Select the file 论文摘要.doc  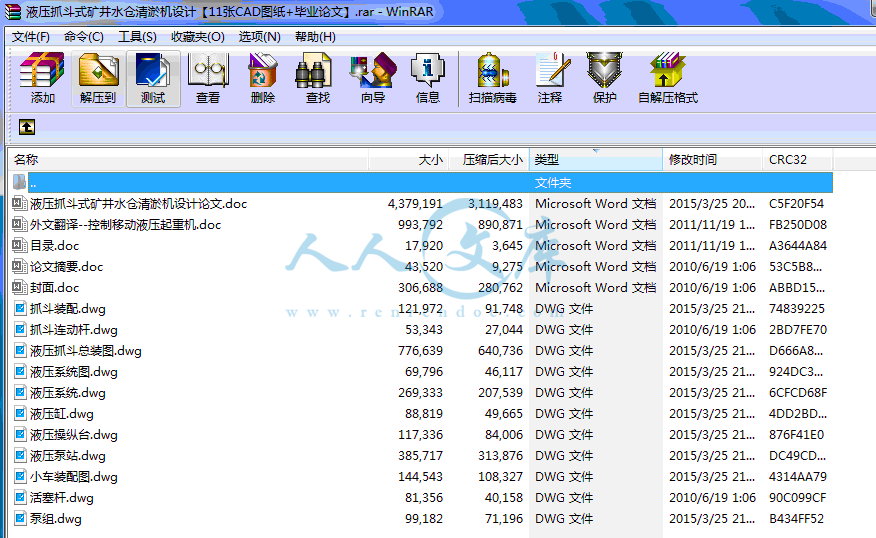(x=66, y=266)
